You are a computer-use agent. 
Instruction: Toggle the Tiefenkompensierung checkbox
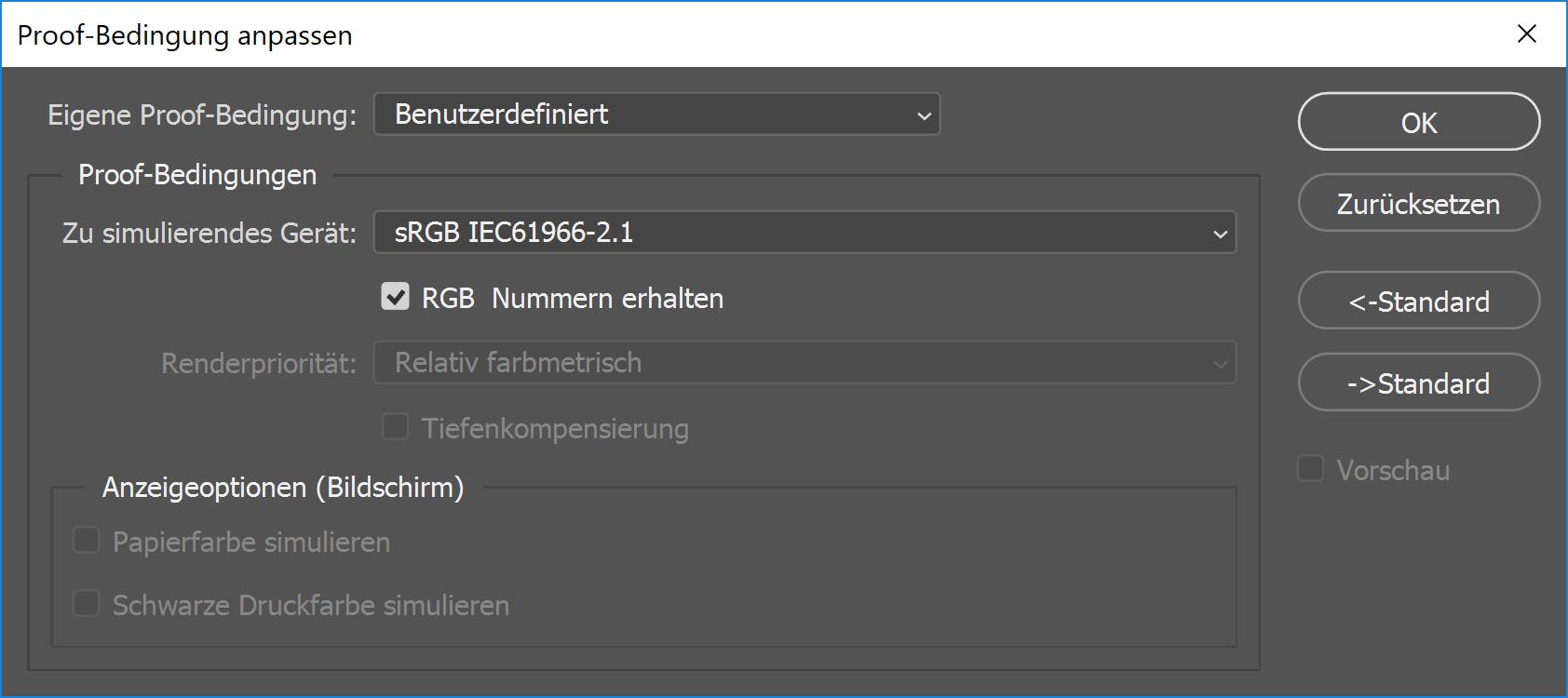pos(395,427)
